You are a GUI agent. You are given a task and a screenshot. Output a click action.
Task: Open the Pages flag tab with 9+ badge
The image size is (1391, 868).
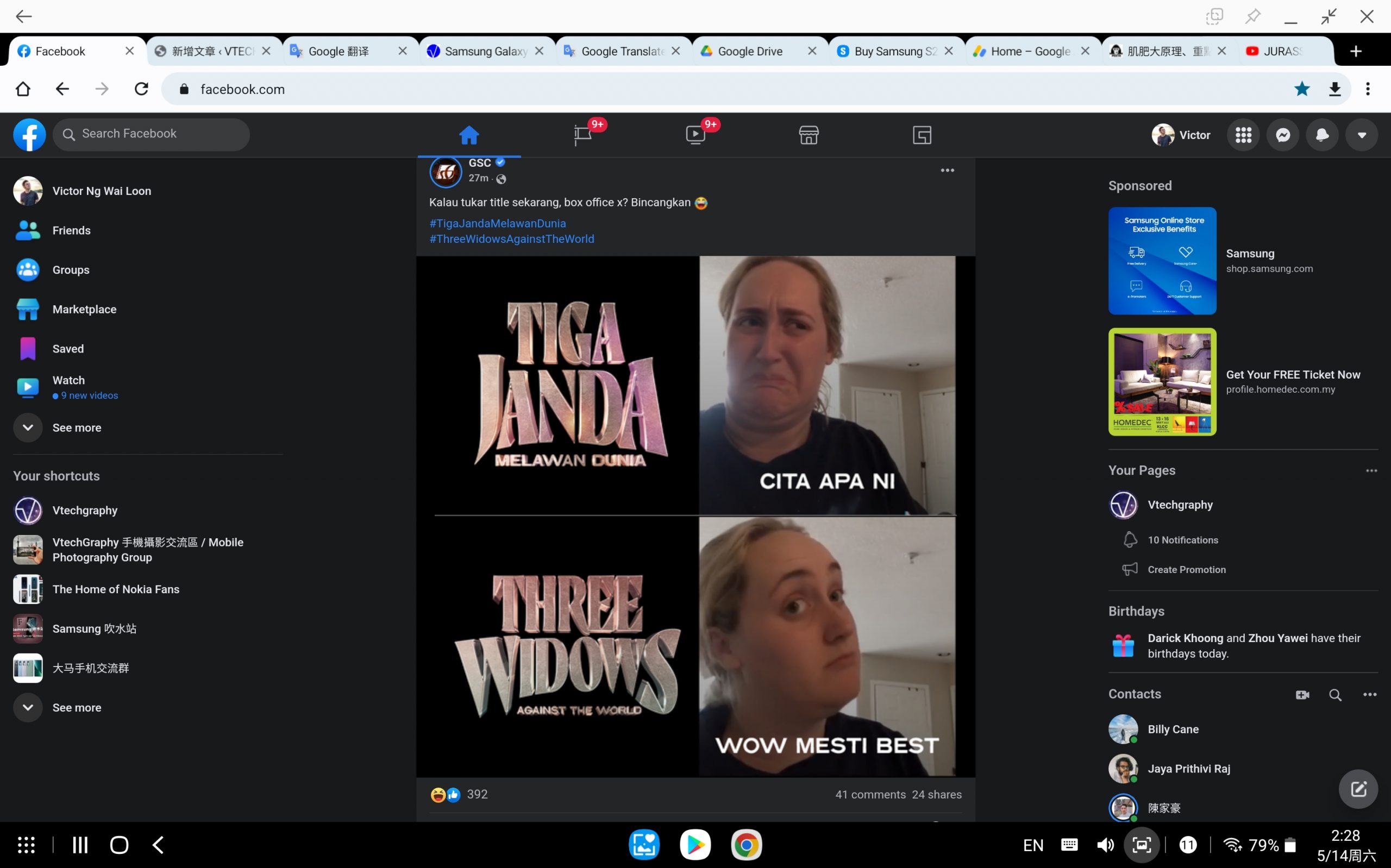pos(582,135)
